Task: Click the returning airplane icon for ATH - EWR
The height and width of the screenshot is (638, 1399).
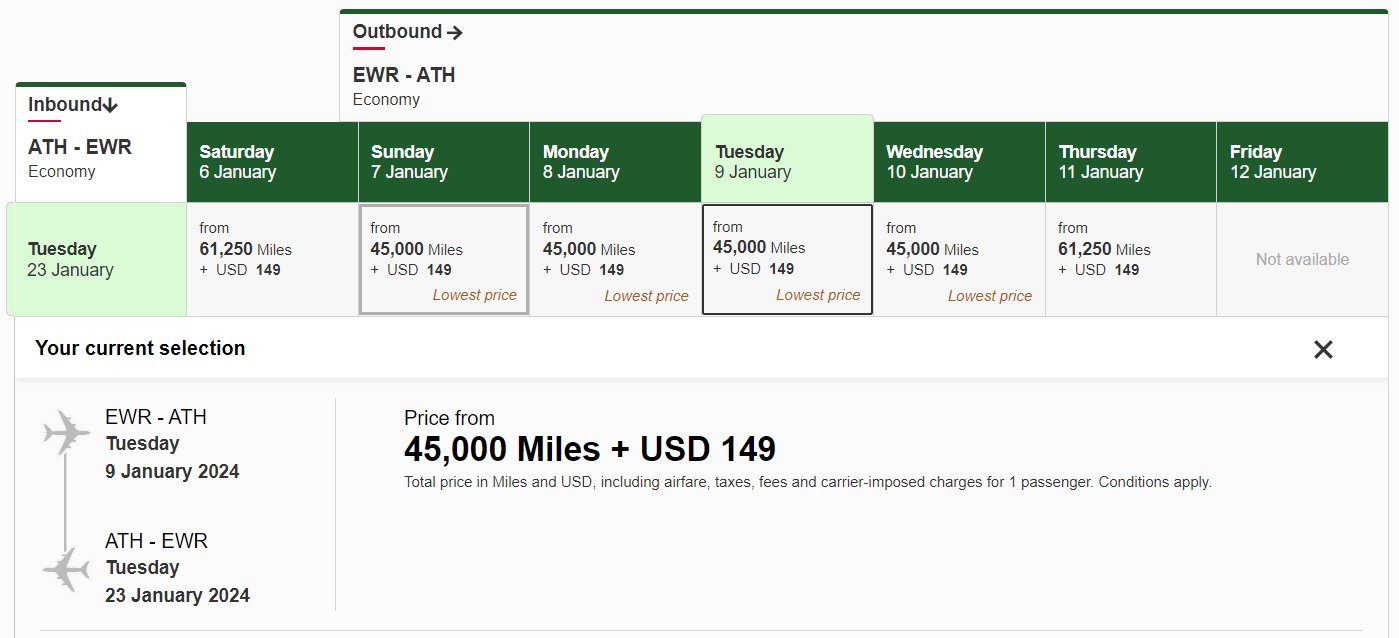Action: [x=66, y=569]
